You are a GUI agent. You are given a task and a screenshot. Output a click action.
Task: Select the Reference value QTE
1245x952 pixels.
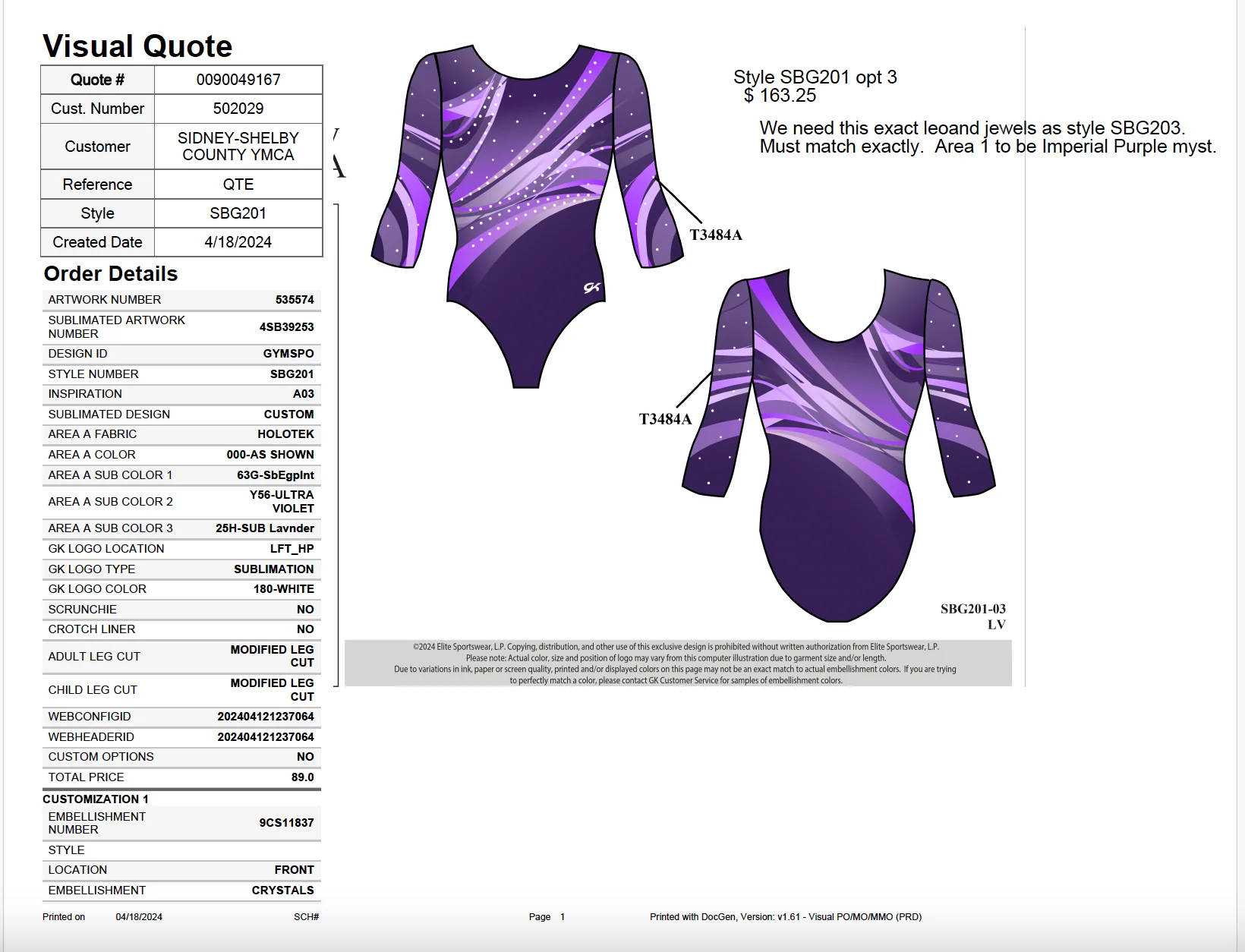point(238,184)
